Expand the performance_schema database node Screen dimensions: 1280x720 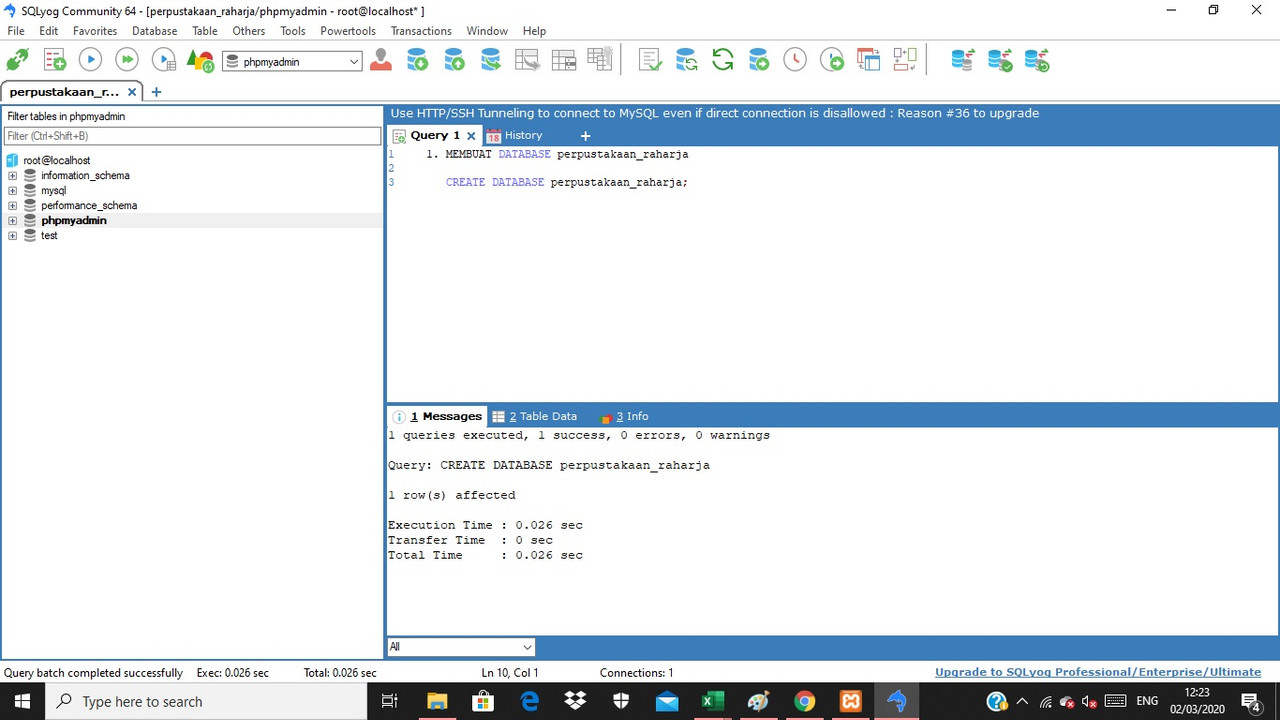pos(12,206)
